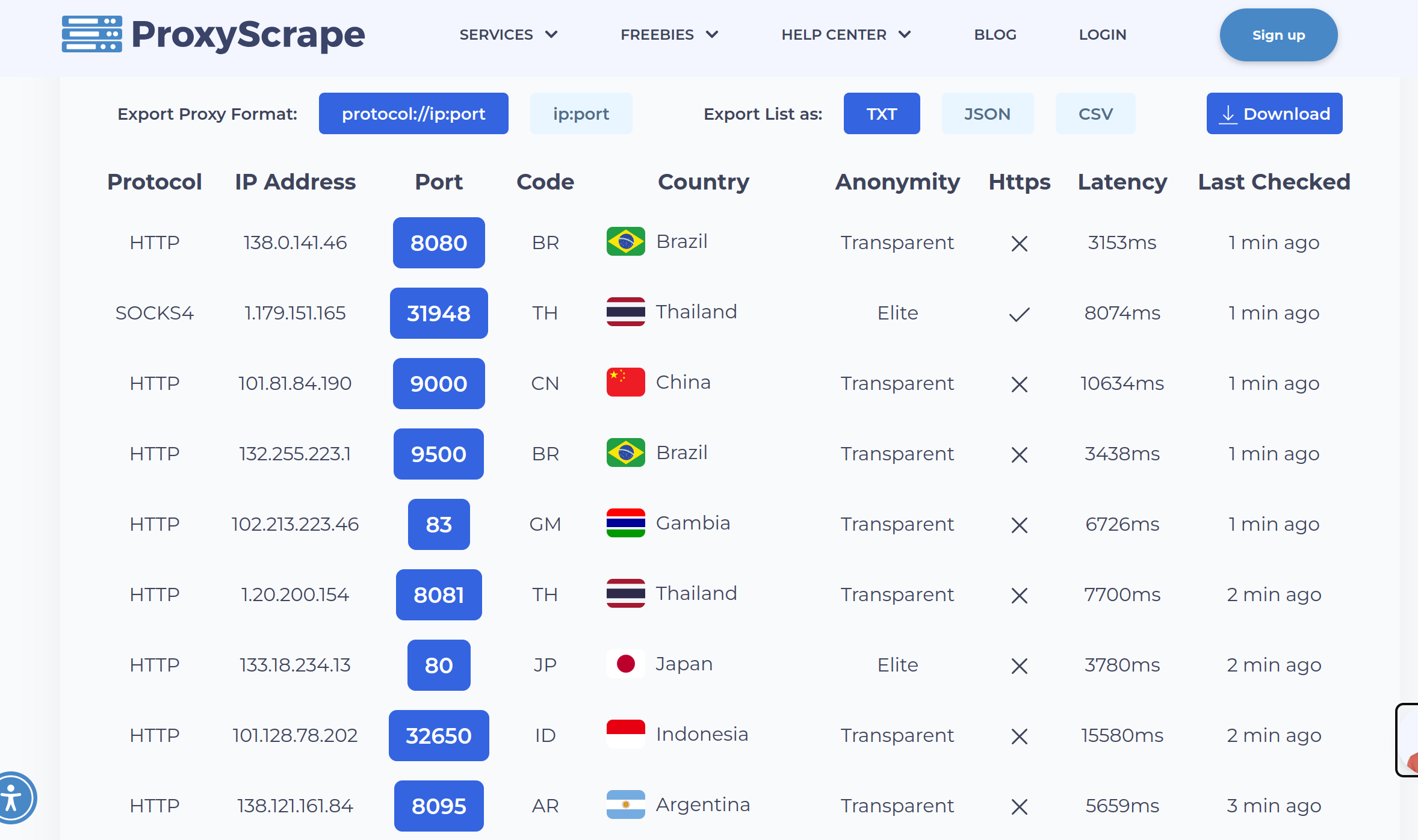Expand the SERVICES dropdown menu

click(x=508, y=35)
